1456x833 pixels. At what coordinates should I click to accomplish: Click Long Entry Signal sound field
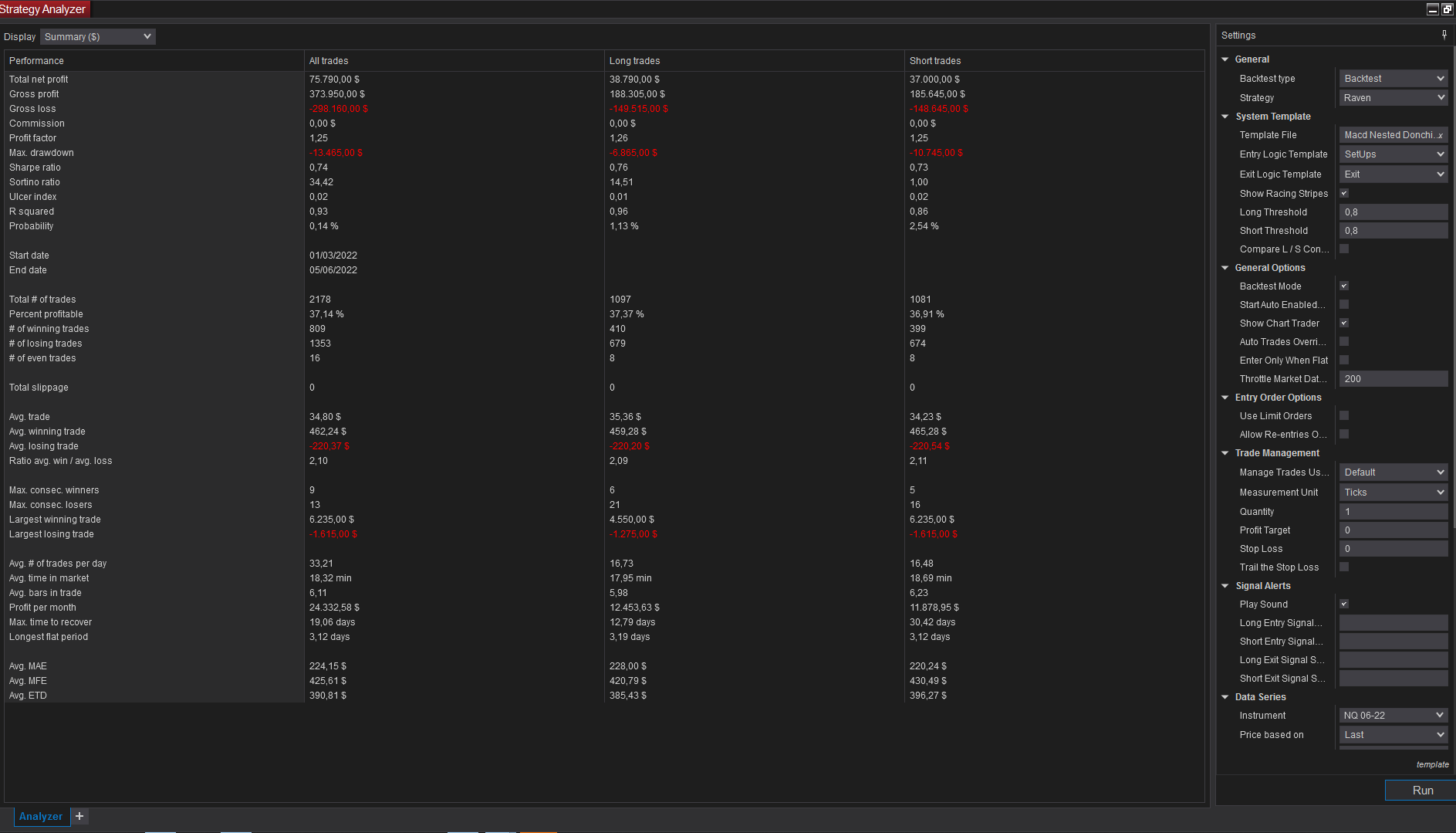(x=1394, y=623)
